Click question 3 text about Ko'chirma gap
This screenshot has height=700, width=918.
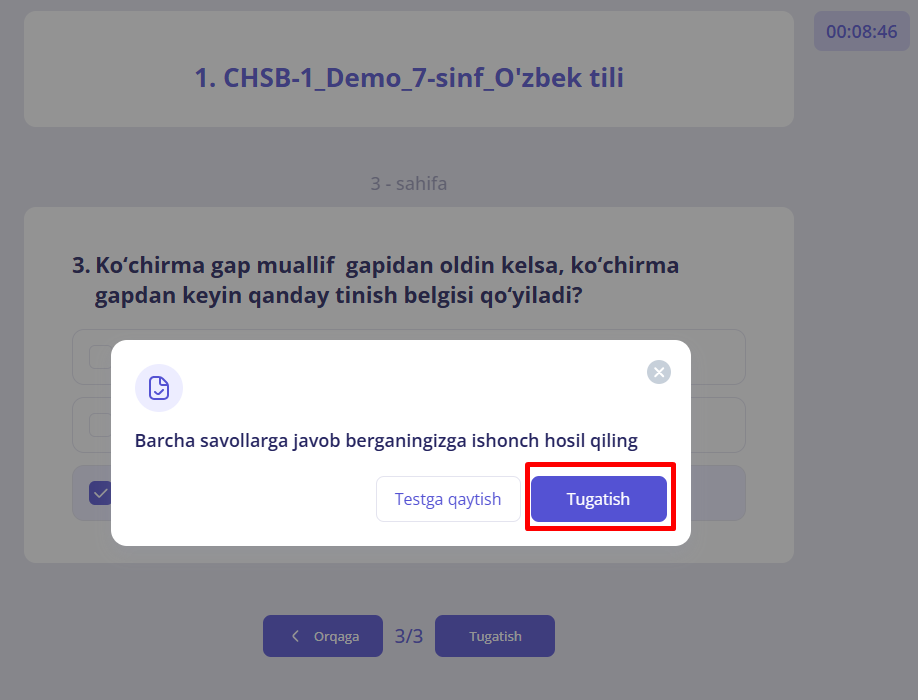click(375, 280)
